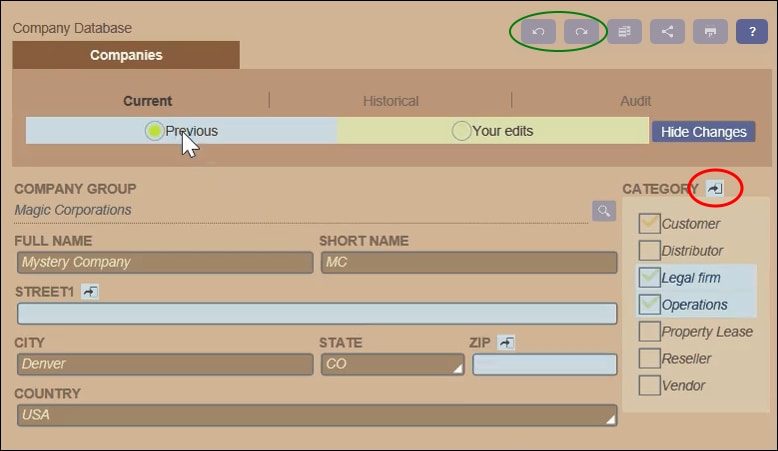Select the Previous radio button
The width and height of the screenshot is (778, 451).
[x=154, y=131]
